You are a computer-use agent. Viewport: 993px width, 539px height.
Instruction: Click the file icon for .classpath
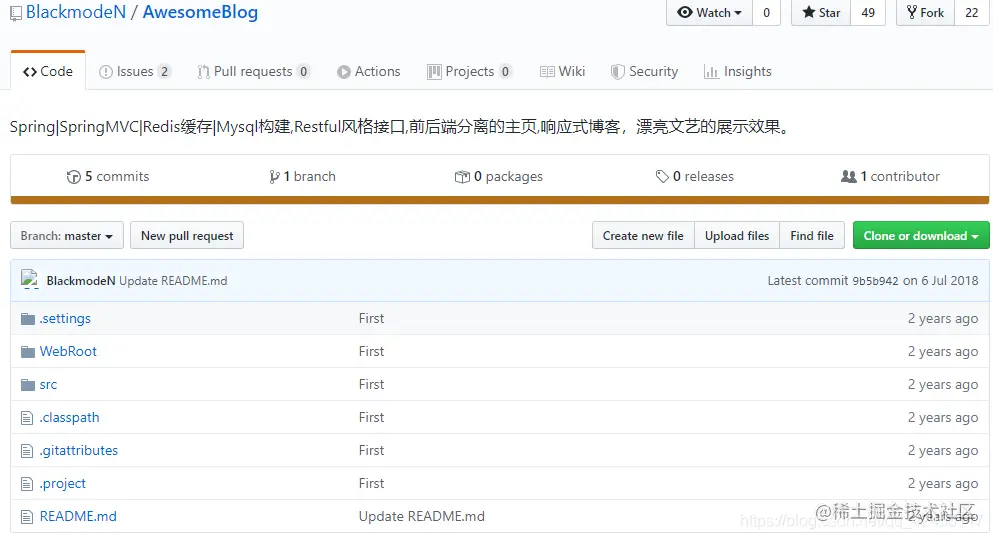tap(27, 418)
